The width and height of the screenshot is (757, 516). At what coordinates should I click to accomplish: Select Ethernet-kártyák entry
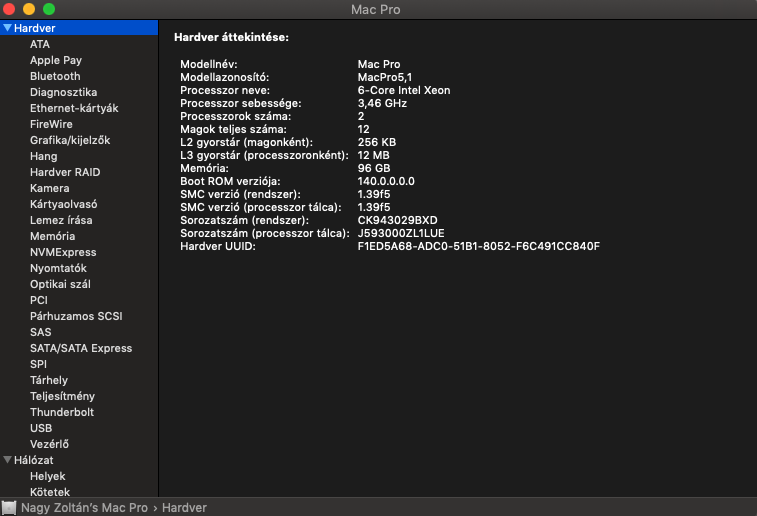74,108
